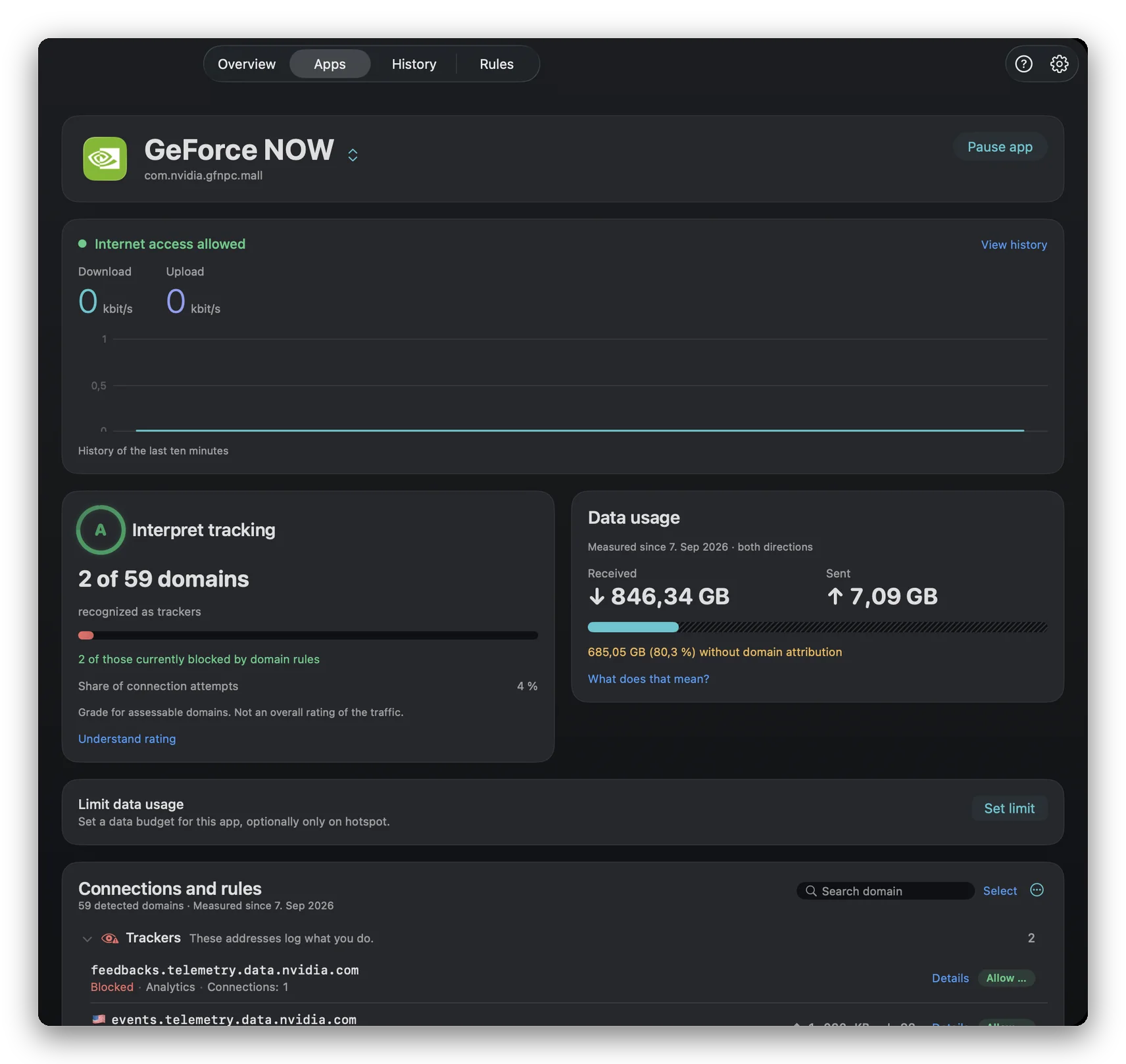Viewport: 1126px width, 1064px height.
Task: Click the 846,34 GB received value
Action: (670, 596)
